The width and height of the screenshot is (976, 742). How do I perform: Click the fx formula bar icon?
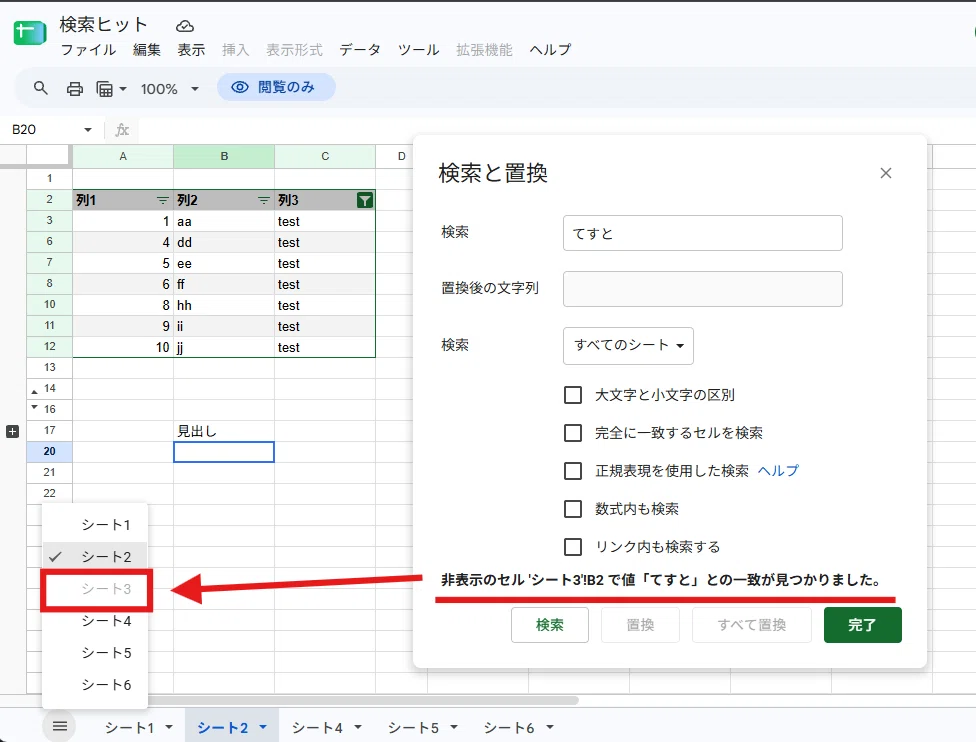122,130
